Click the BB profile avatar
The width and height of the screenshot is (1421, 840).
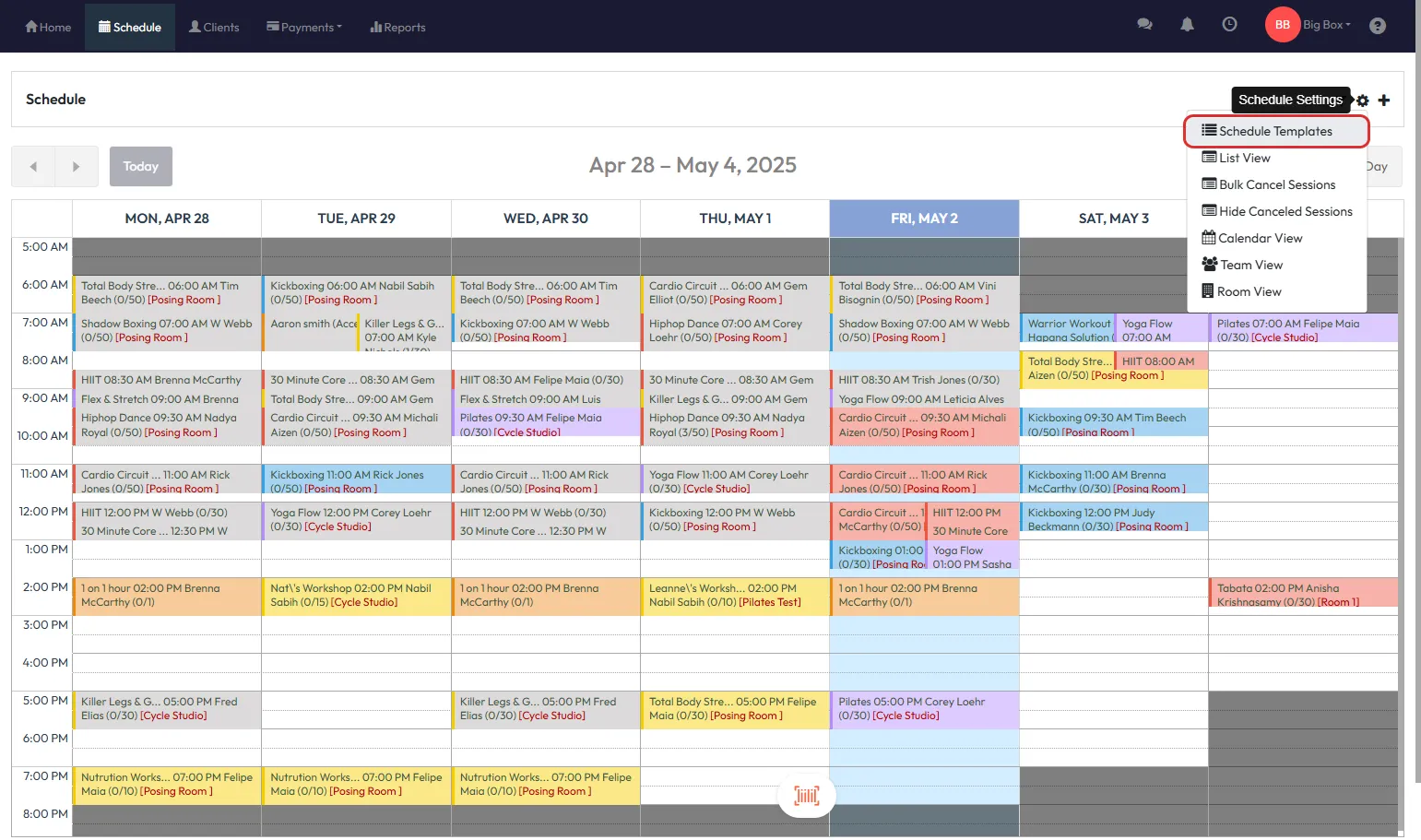pyautogui.click(x=1282, y=25)
